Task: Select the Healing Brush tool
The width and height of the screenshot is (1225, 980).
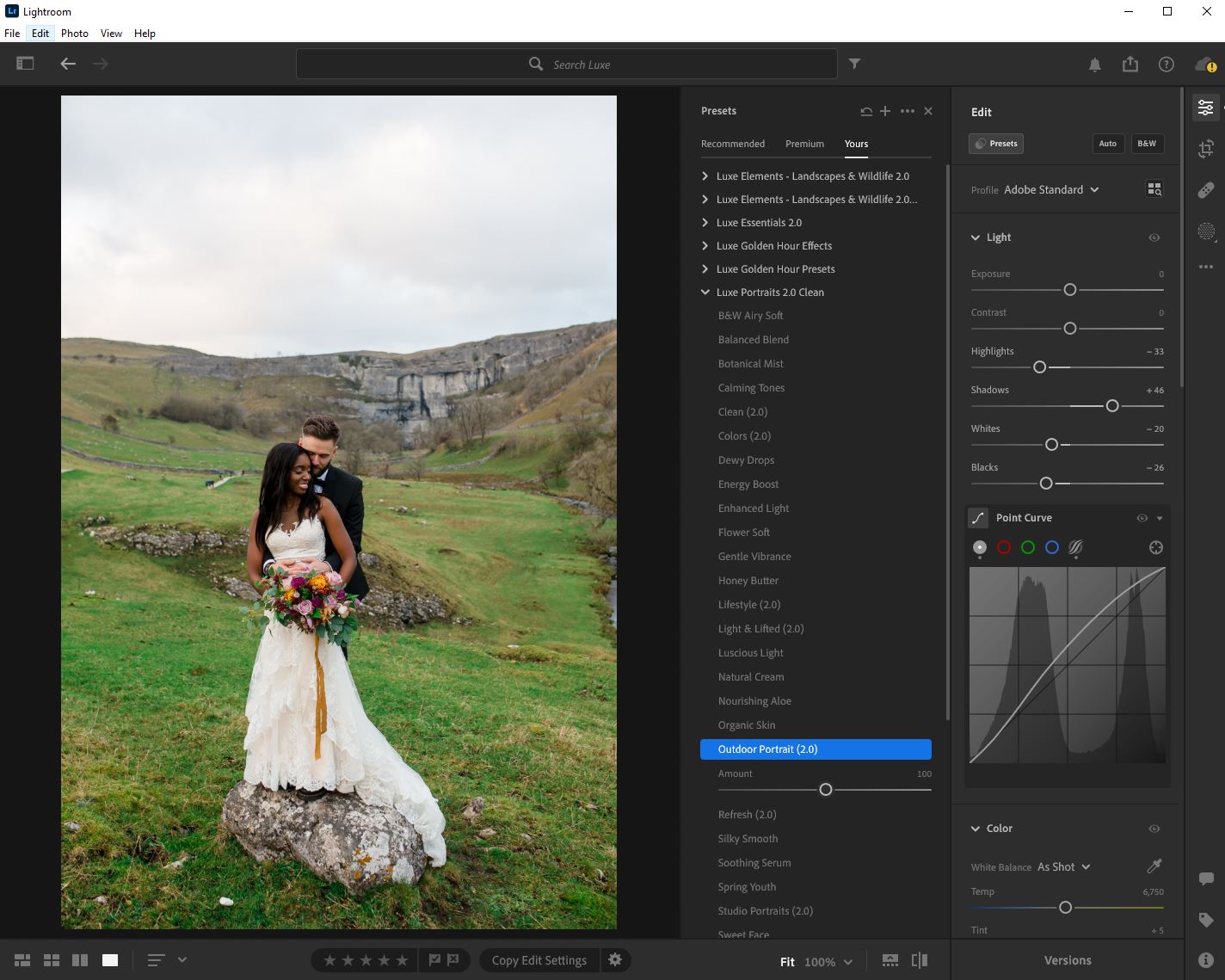Action: point(1205,190)
